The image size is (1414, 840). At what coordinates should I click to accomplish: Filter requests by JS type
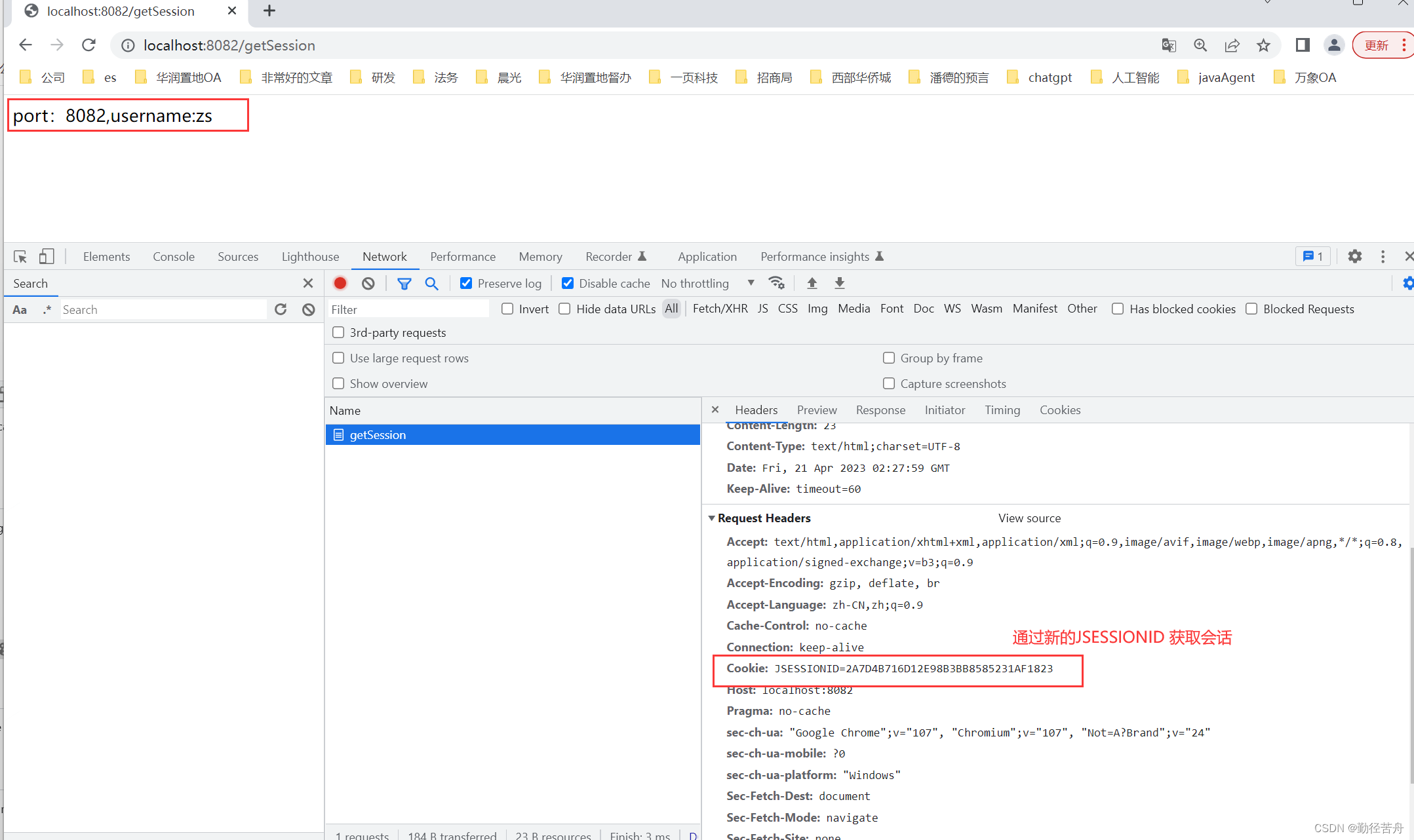coord(762,309)
